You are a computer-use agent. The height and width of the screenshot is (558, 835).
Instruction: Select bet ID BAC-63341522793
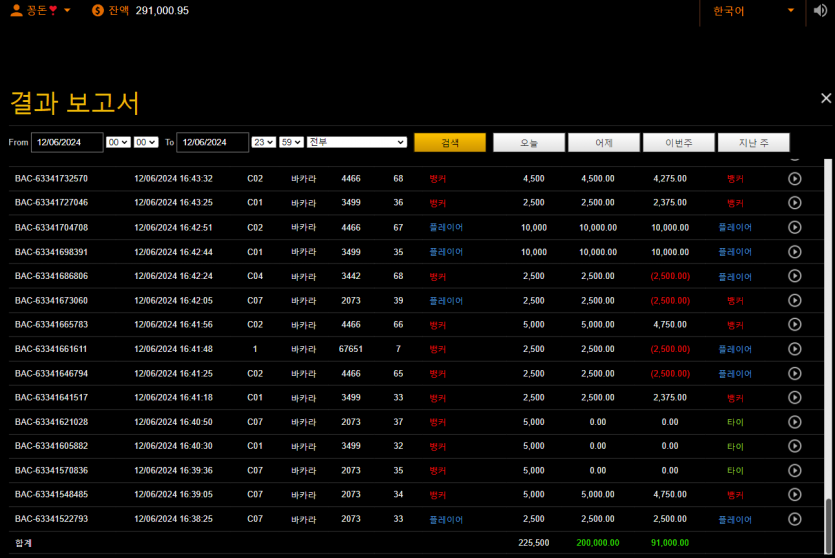click(51, 519)
